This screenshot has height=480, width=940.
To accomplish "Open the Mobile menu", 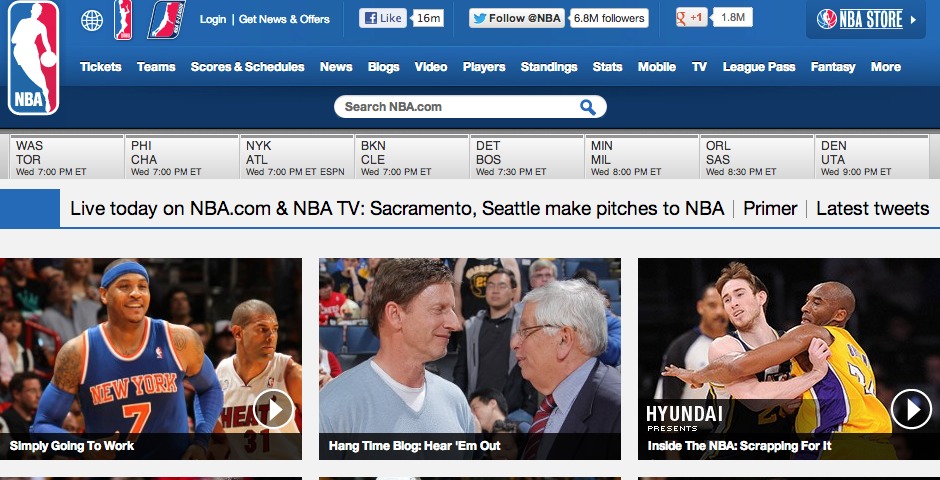I will (657, 67).
